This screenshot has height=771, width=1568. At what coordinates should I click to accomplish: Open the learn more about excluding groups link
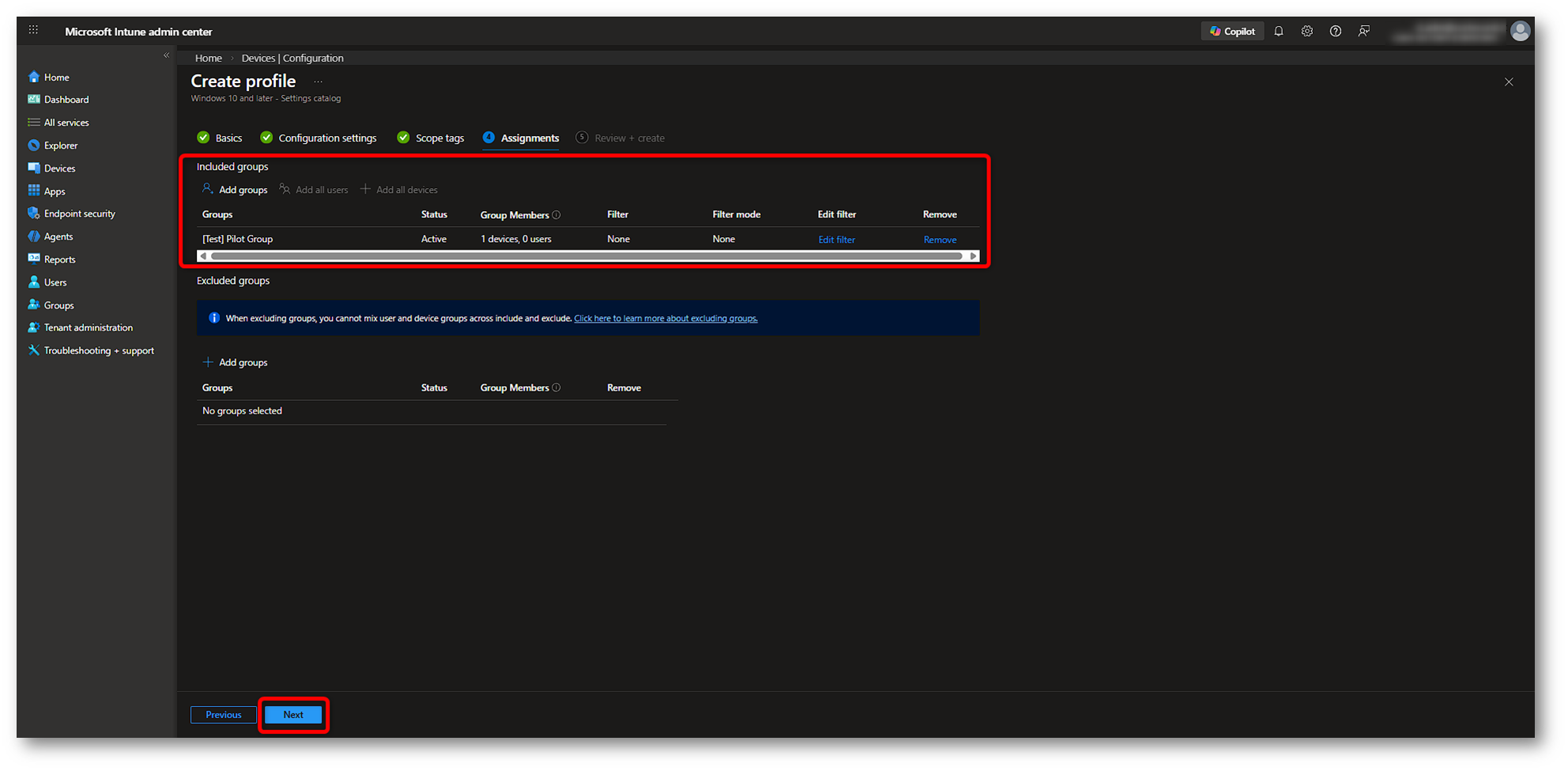[665, 319]
